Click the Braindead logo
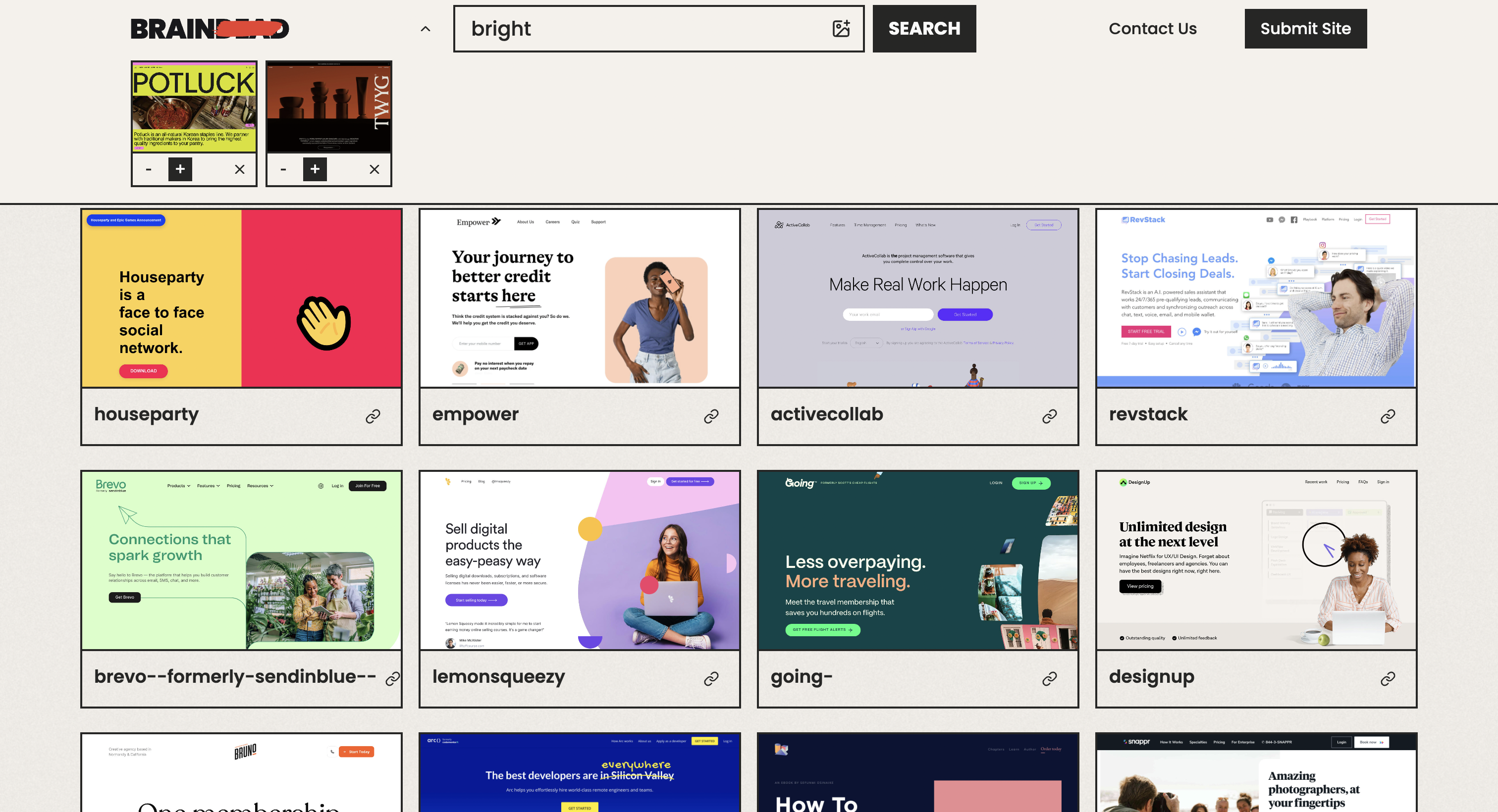Viewport: 1498px width, 812px height. 210,29
